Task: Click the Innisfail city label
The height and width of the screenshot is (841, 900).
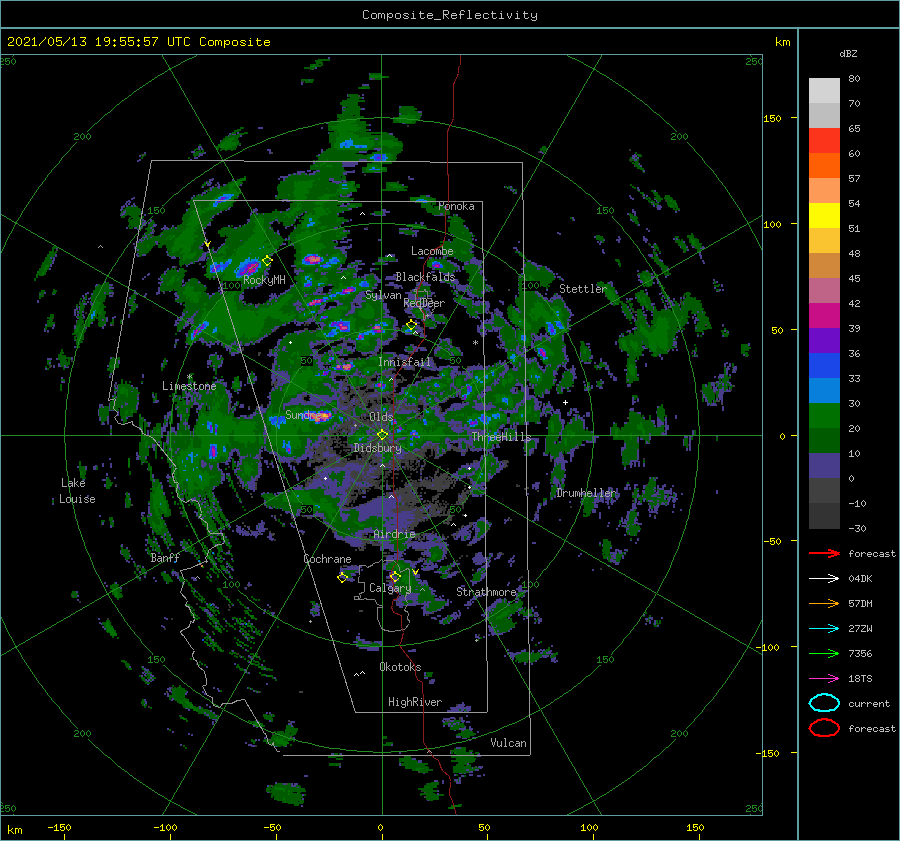Action: pyautogui.click(x=404, y=362)
